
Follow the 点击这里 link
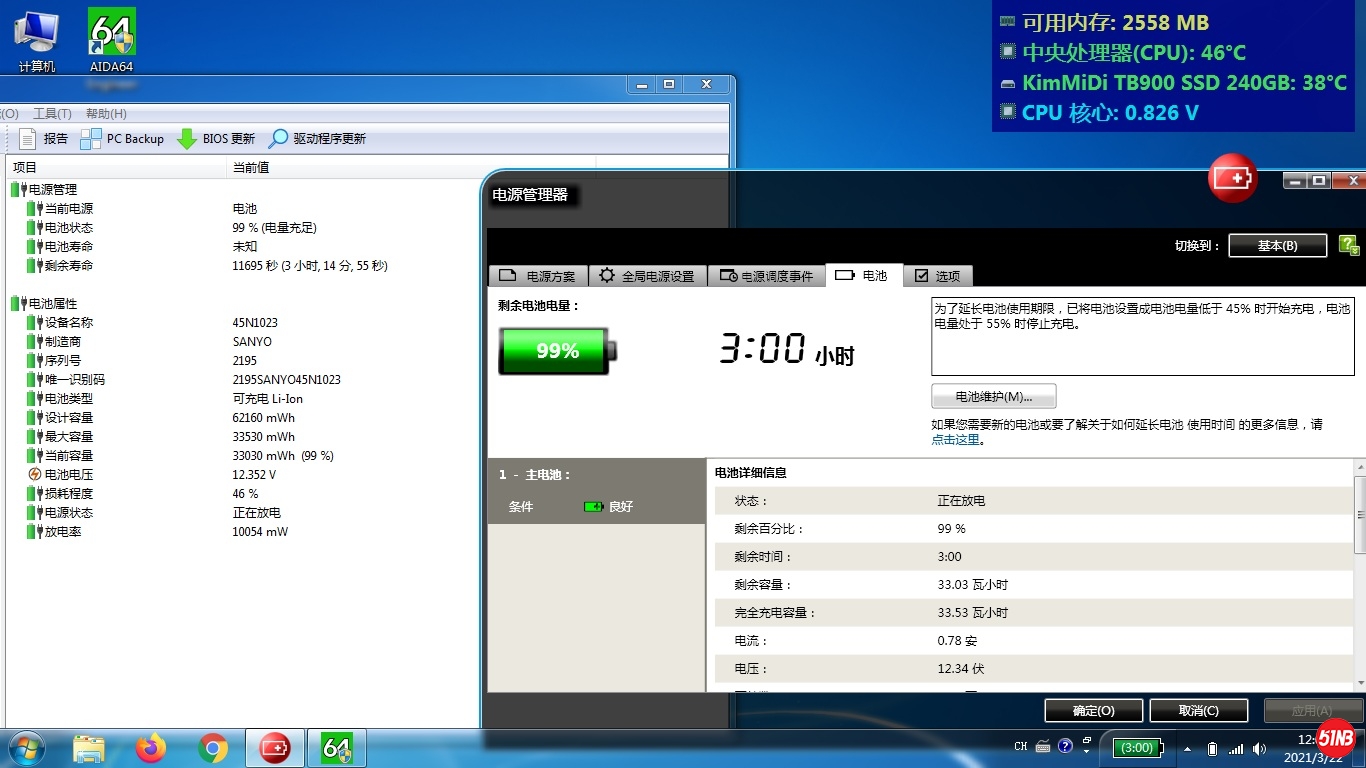(955, 439)
